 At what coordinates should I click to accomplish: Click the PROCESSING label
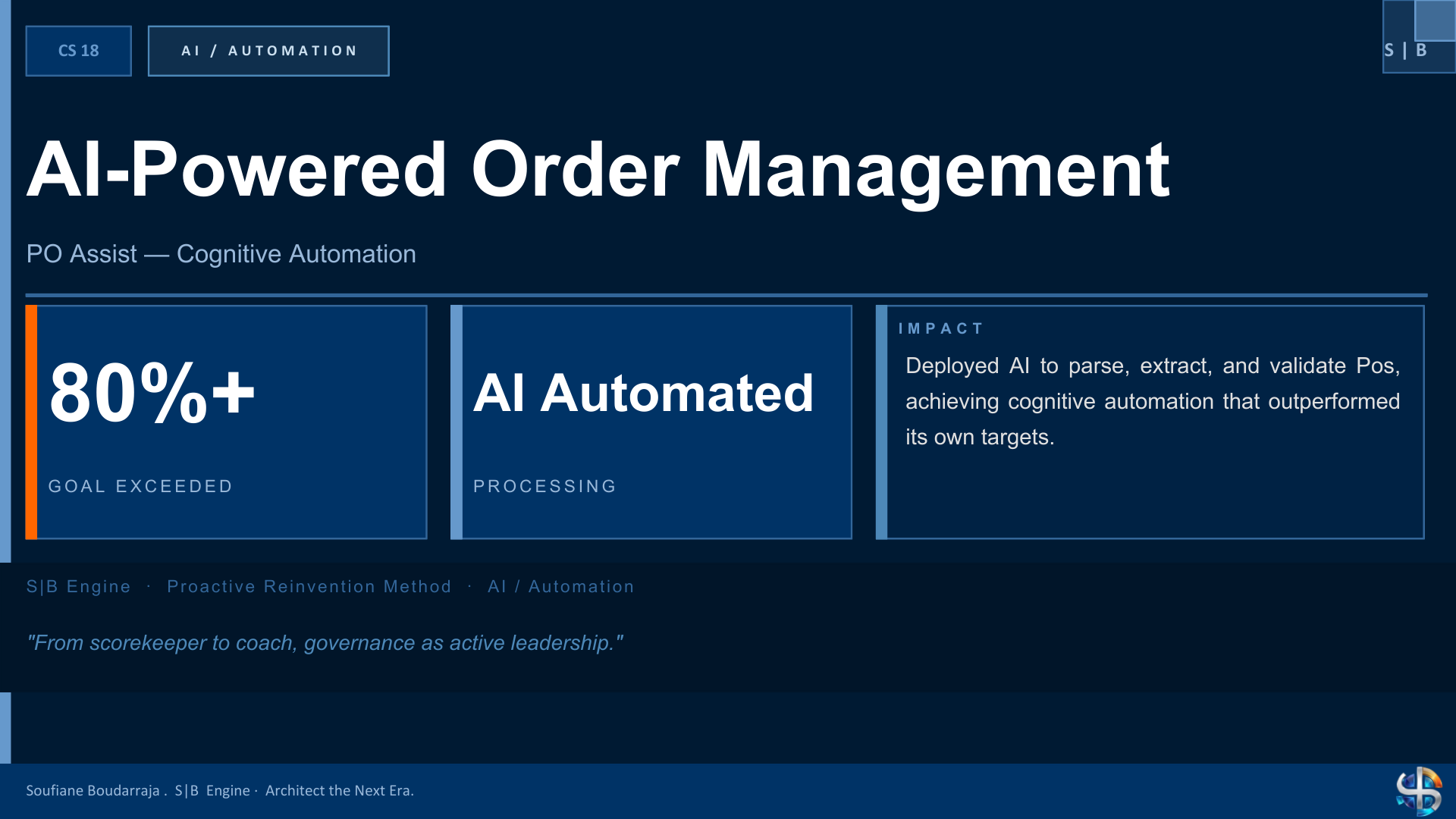coord(544,486)
